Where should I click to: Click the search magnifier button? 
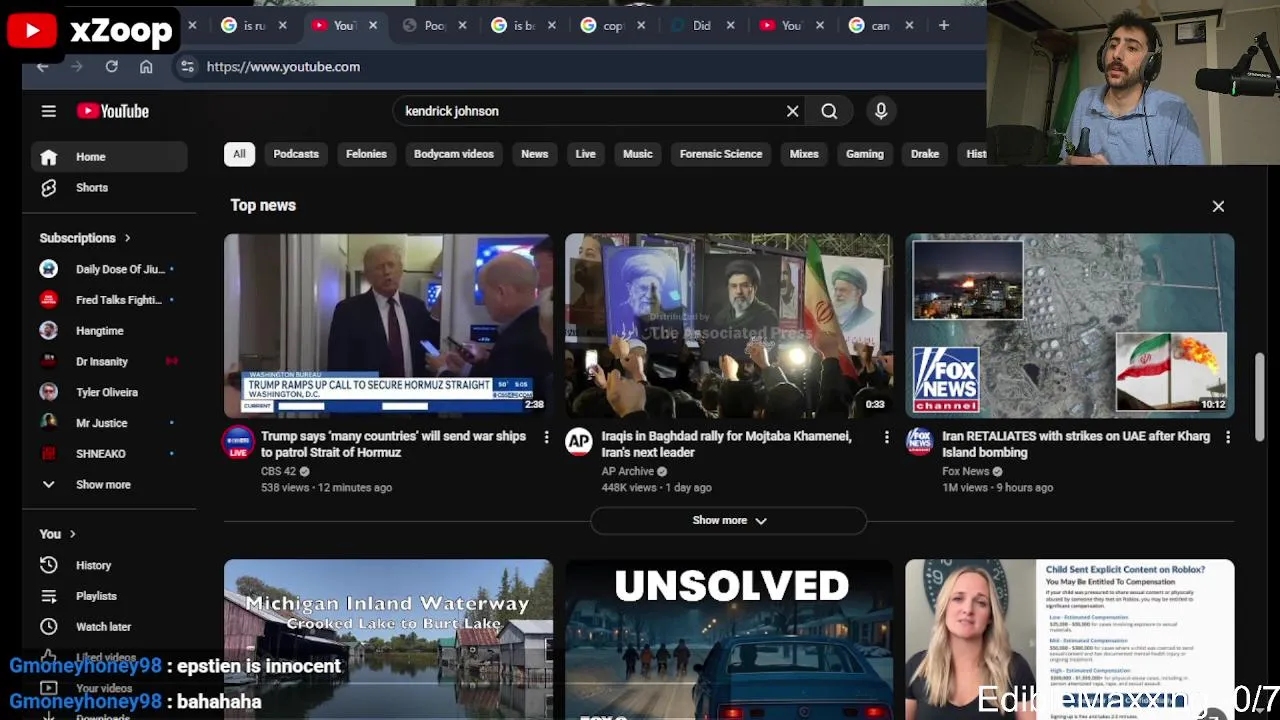(829, 111)
